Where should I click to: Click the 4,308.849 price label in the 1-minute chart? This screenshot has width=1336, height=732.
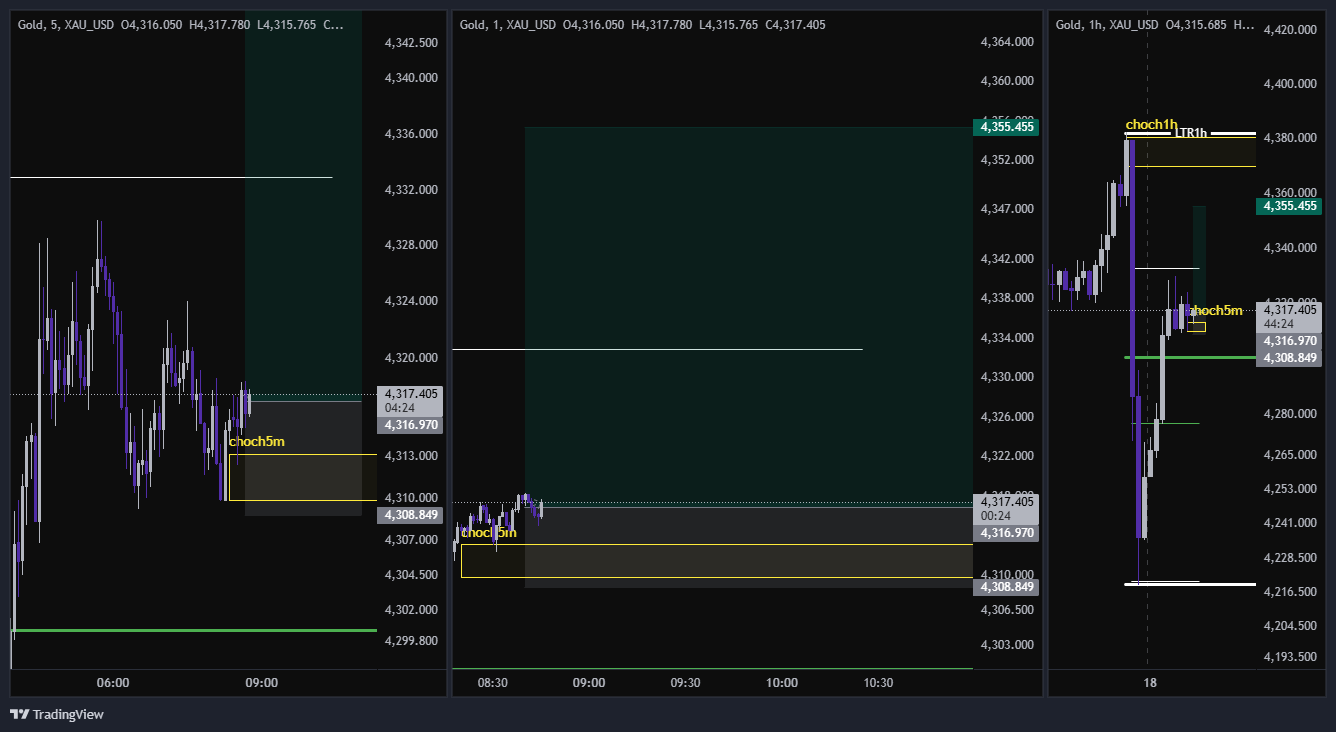point(1007,587)
